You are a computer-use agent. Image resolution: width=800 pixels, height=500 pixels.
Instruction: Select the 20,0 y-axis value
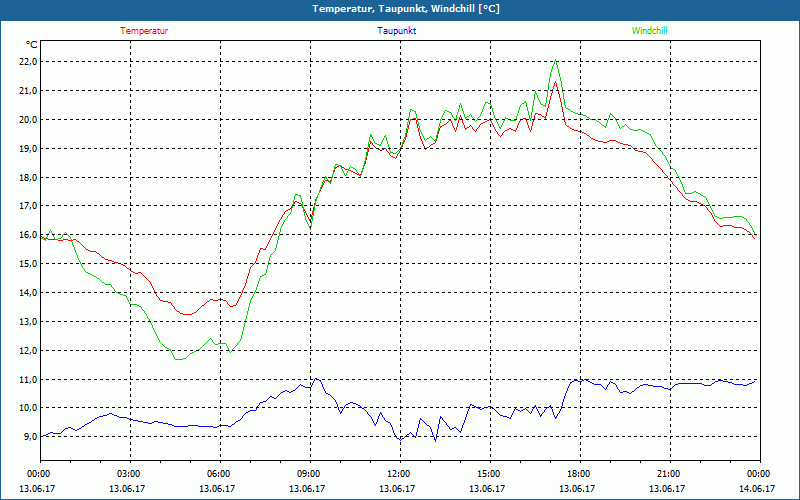[x=28, y=120]
